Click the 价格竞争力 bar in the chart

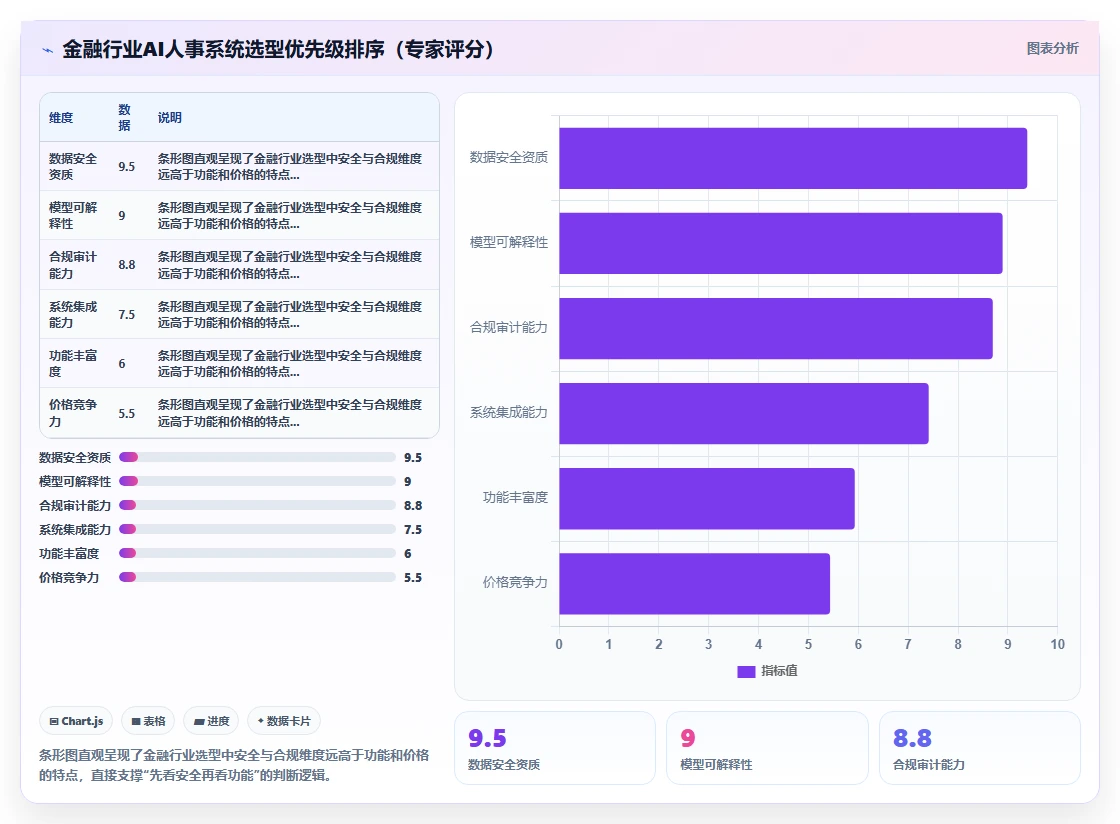pos(694,583)
